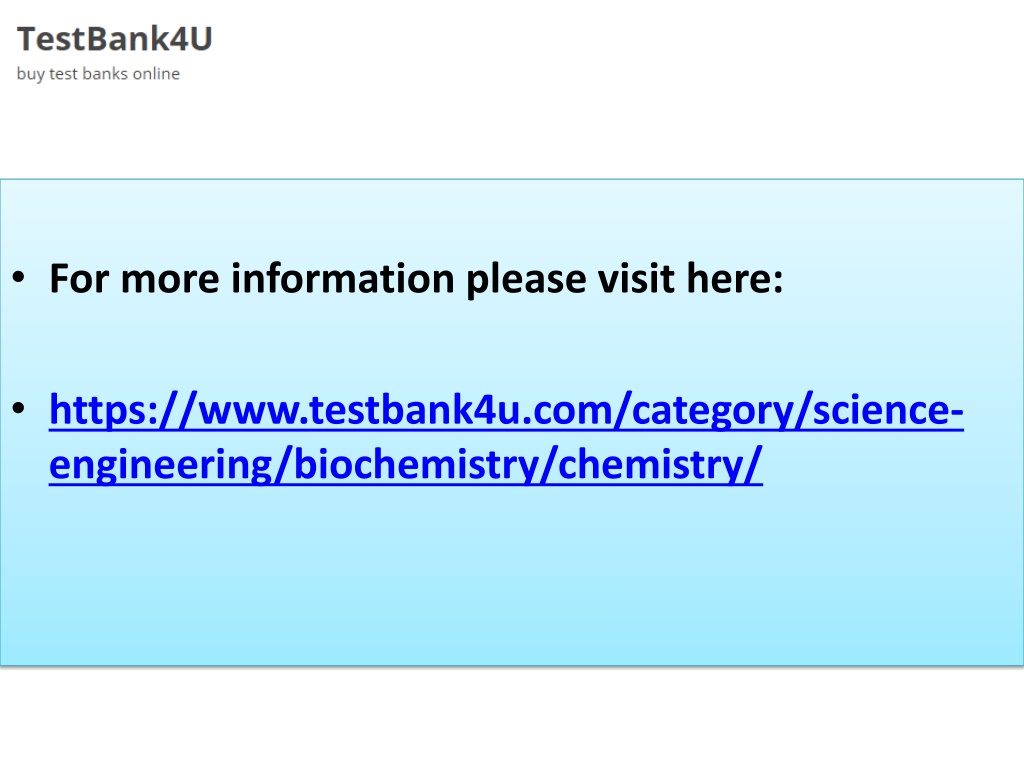Click the TestBank4U site title
1024x768 pixels.
(114, 39)
